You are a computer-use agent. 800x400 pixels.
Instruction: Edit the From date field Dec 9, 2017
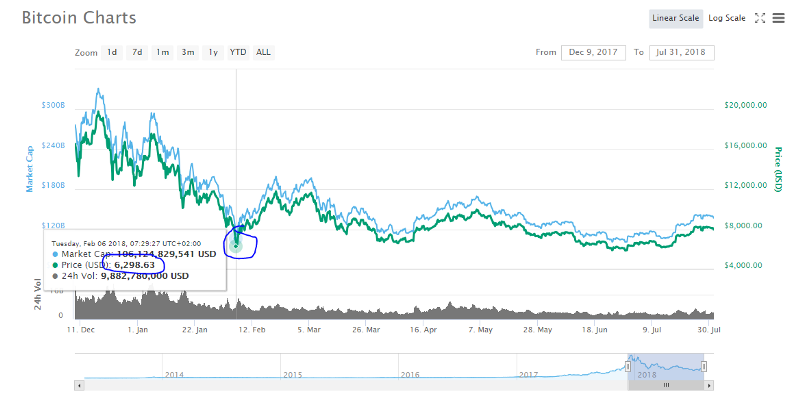(593, 53)
